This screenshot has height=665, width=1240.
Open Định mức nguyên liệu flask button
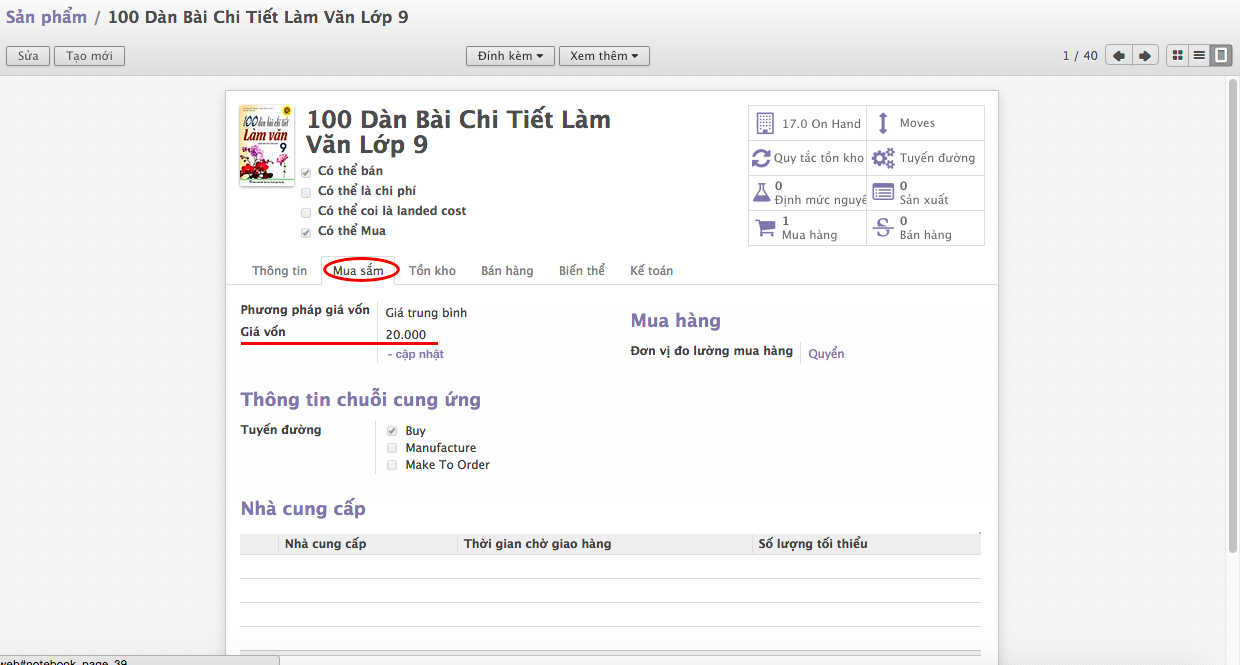[x=807, y=193]
